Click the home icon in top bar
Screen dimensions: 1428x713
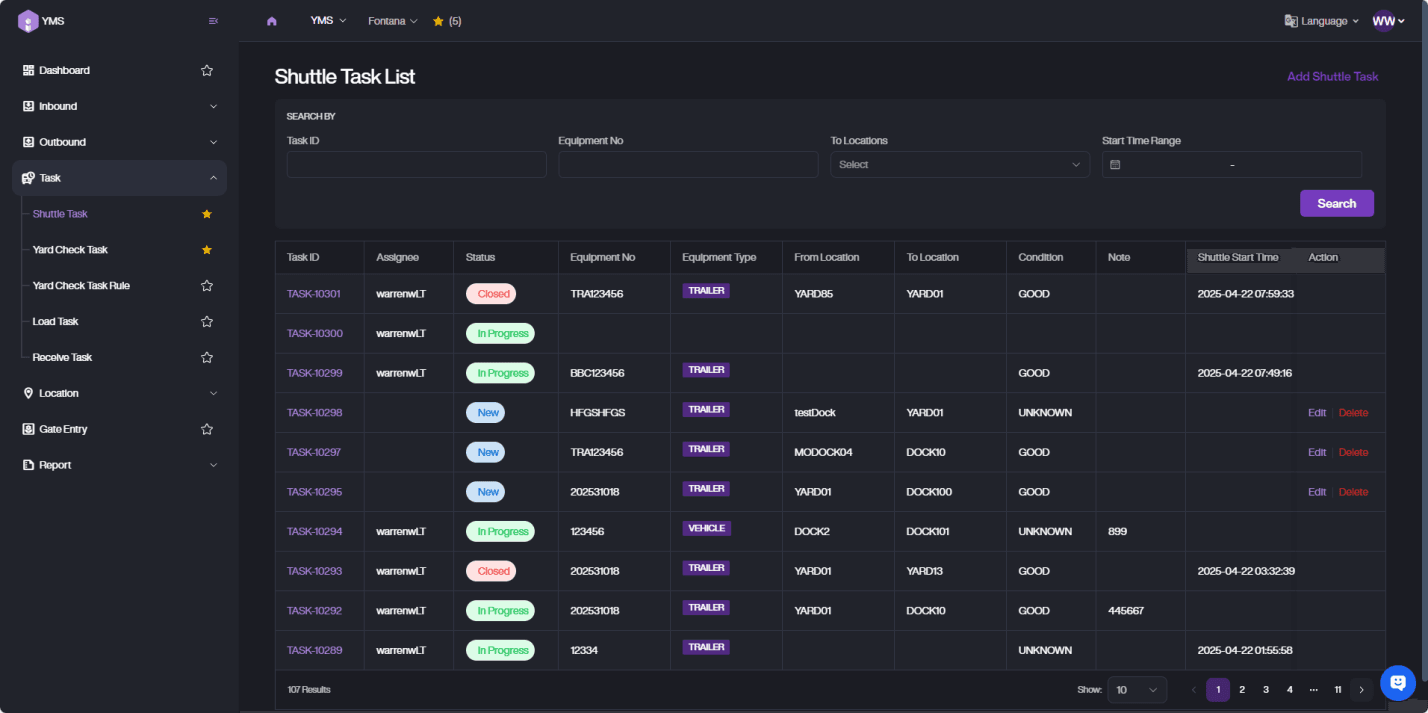272,21
